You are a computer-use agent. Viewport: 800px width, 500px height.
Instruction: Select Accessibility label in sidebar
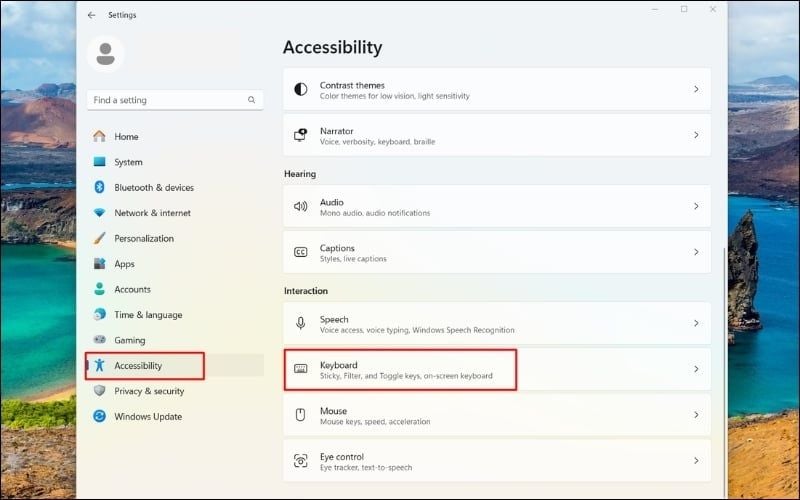click(138, 366)
